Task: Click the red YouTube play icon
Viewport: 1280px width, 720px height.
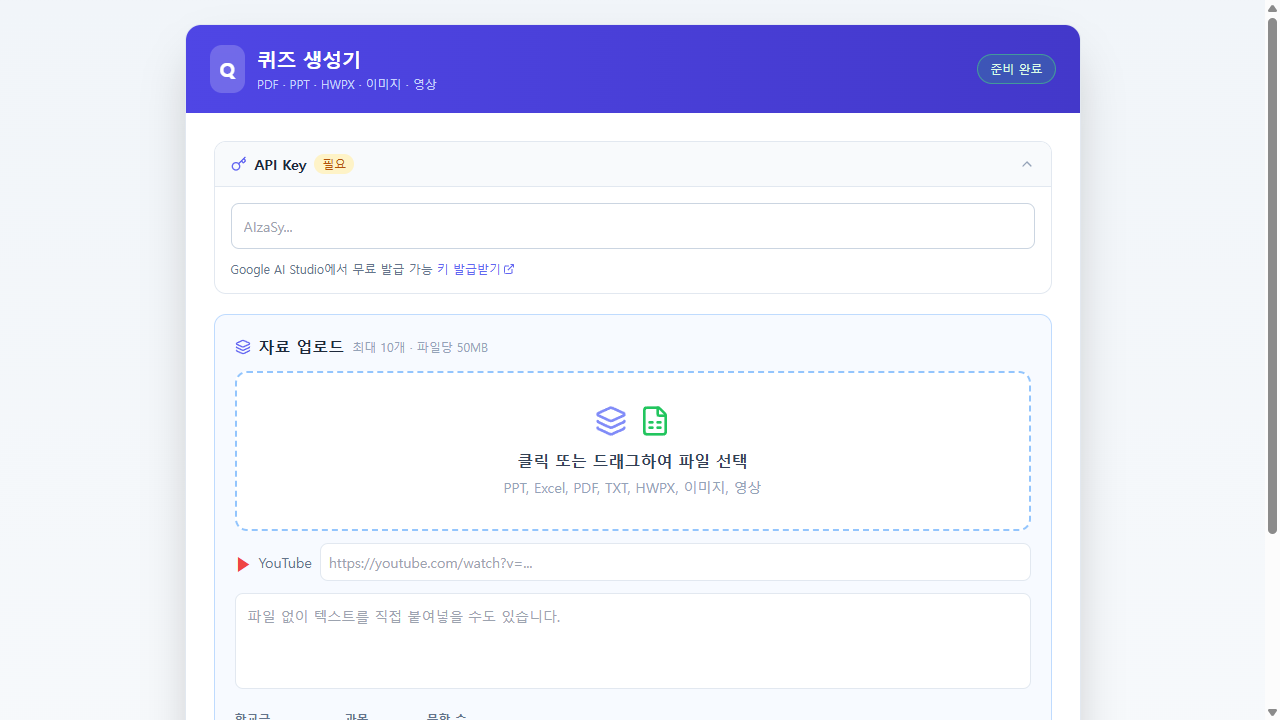Action: pyautogui.click(x=243, y=564)
